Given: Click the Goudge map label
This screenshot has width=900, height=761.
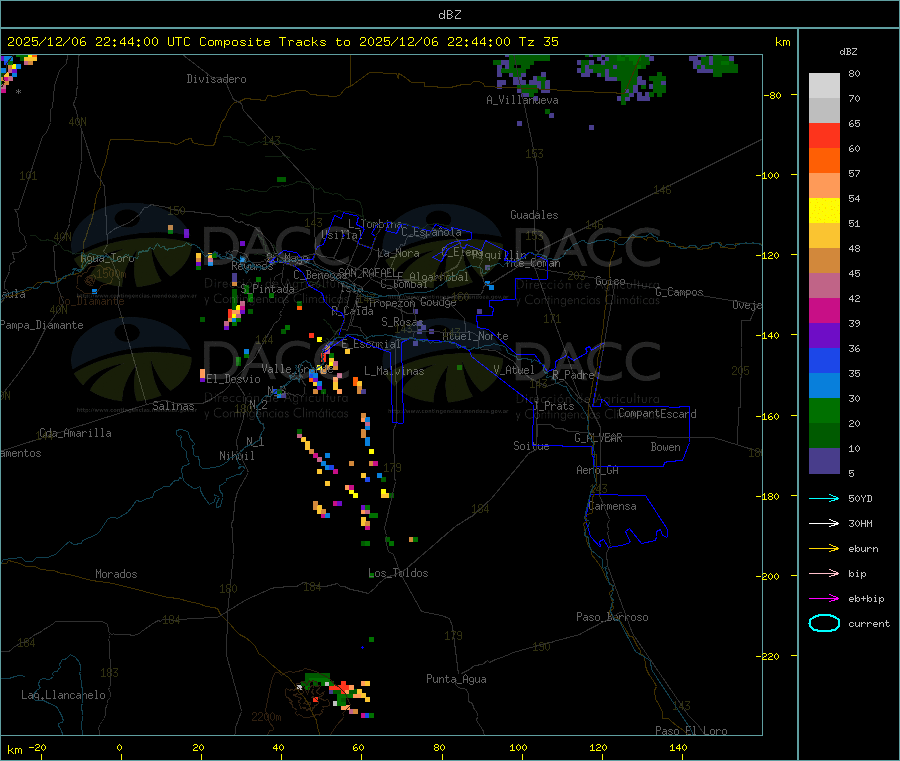Looking at the screenshot, I should [x=438, y=302].
